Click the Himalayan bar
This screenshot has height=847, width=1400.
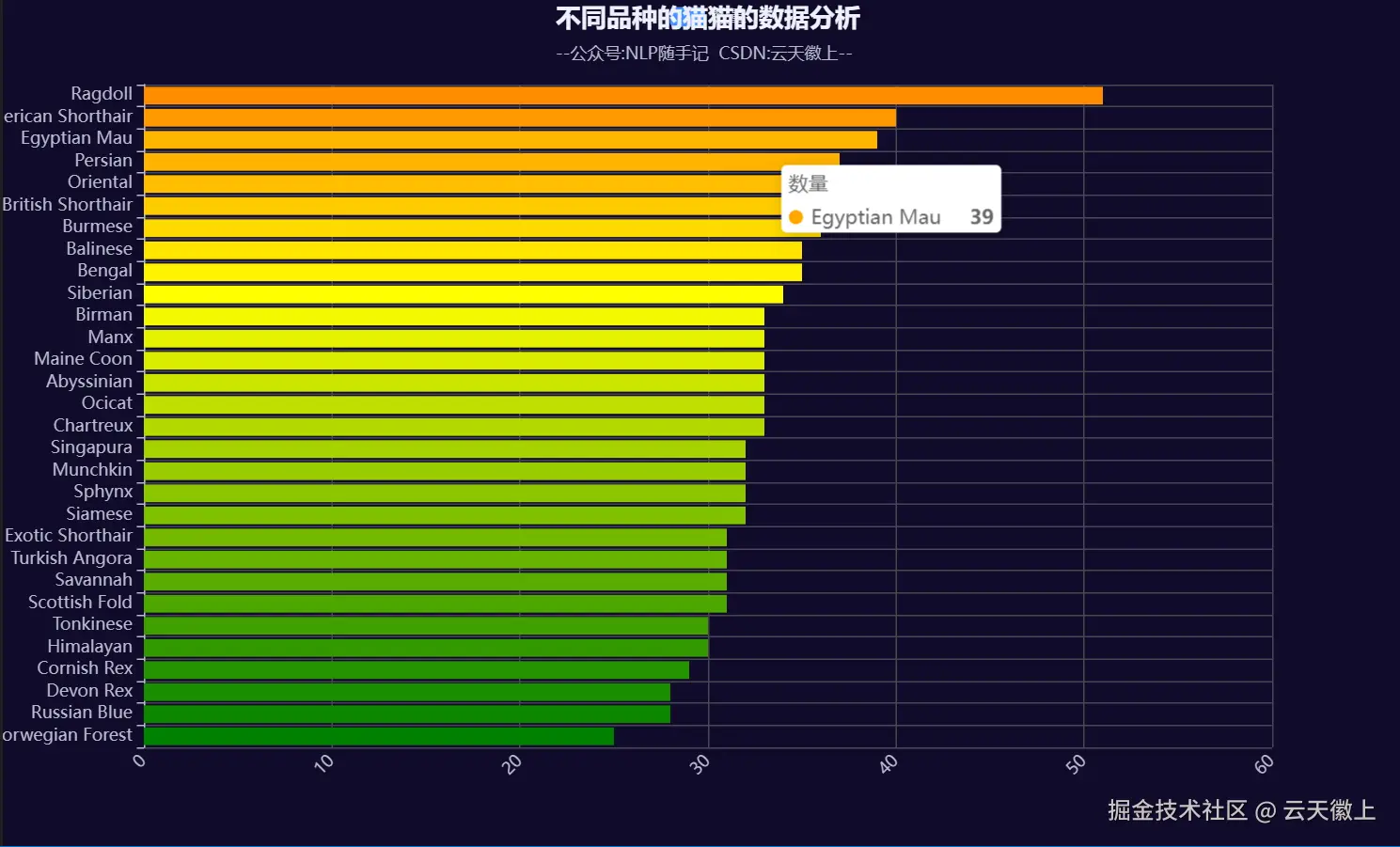(x=426, y=648)
